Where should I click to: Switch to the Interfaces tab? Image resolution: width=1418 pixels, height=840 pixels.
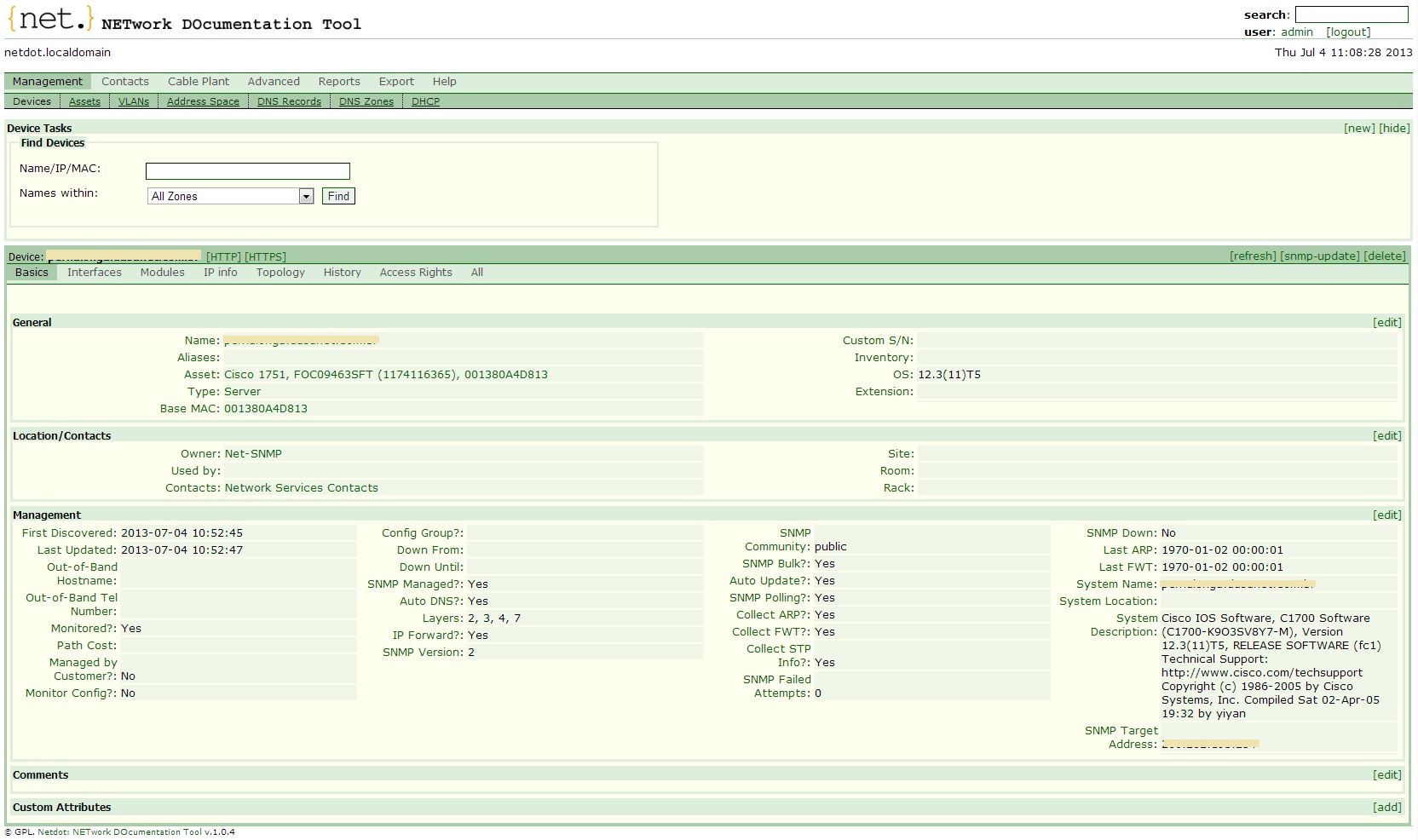(x=94, y=272)
